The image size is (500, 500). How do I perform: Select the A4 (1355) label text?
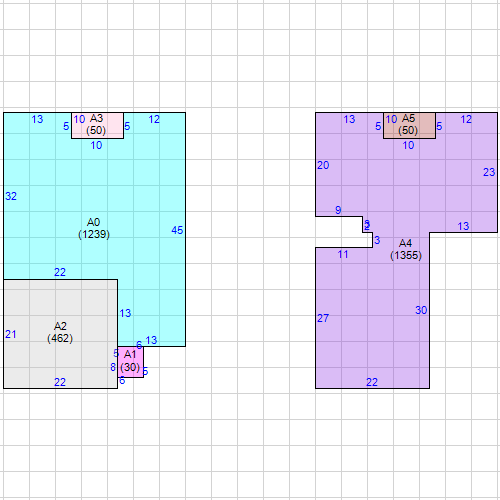click(x=406, y=249)
